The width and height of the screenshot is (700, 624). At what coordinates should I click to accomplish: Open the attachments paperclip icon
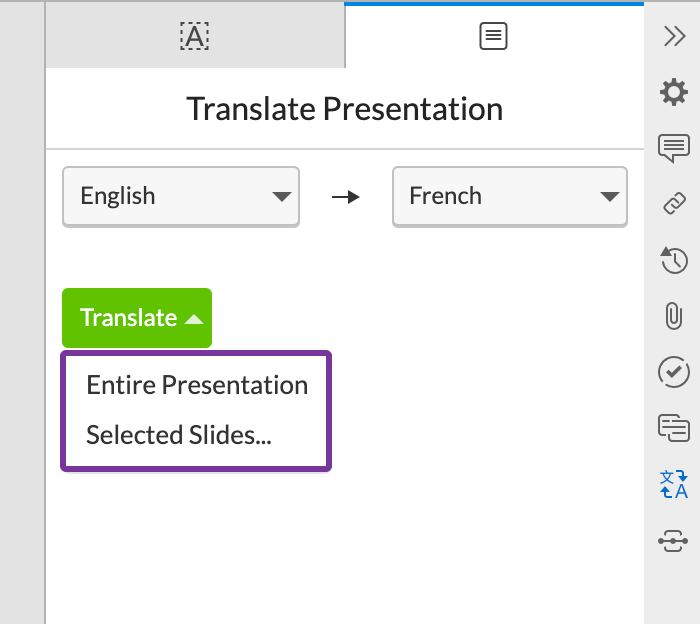click(x=674, y=316)
